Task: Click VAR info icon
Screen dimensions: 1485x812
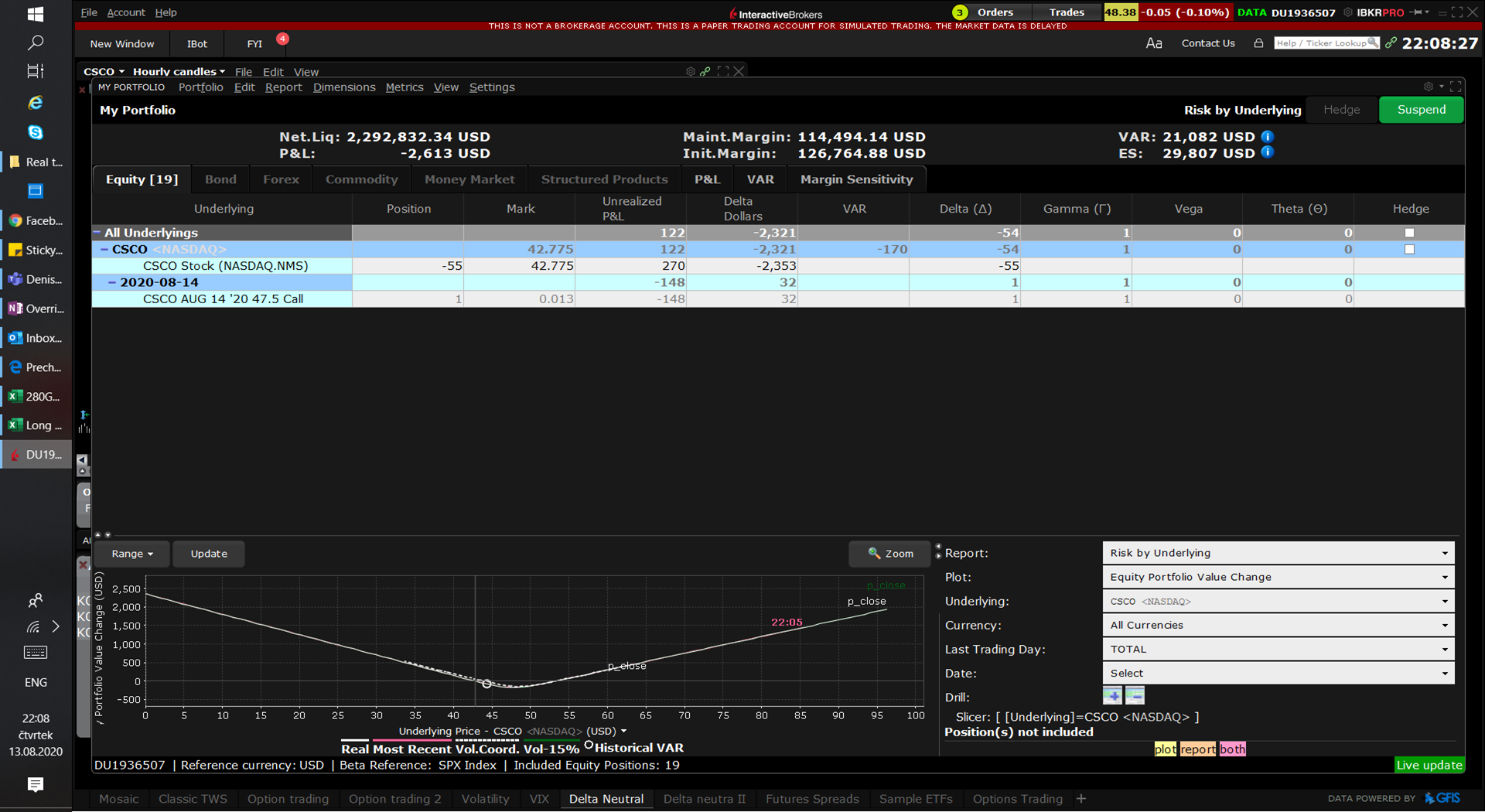Action: (x=1267, y=137)
